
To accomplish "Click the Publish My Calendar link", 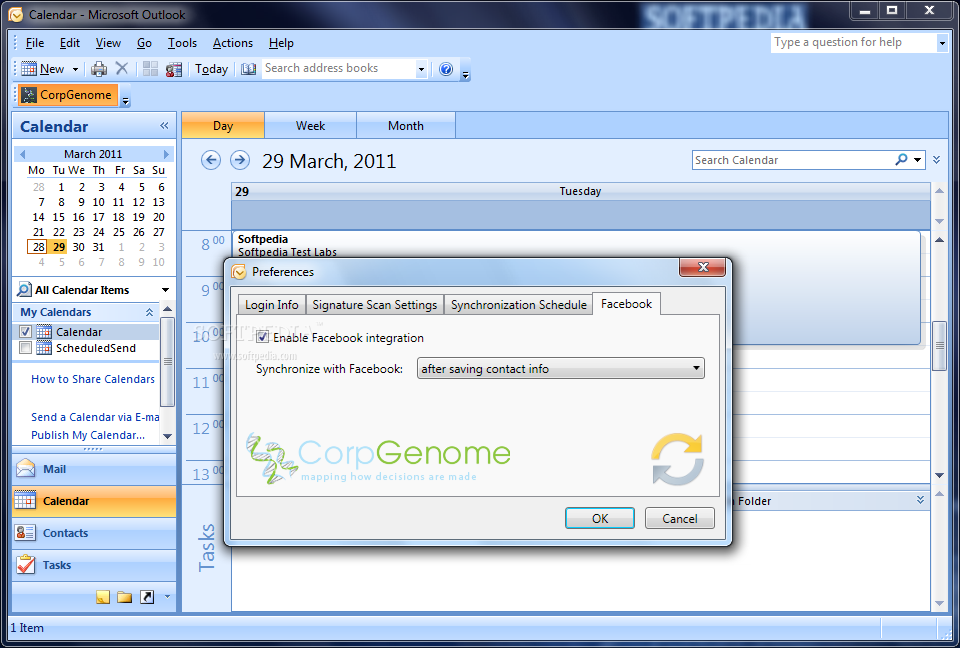I will (88, 435).
